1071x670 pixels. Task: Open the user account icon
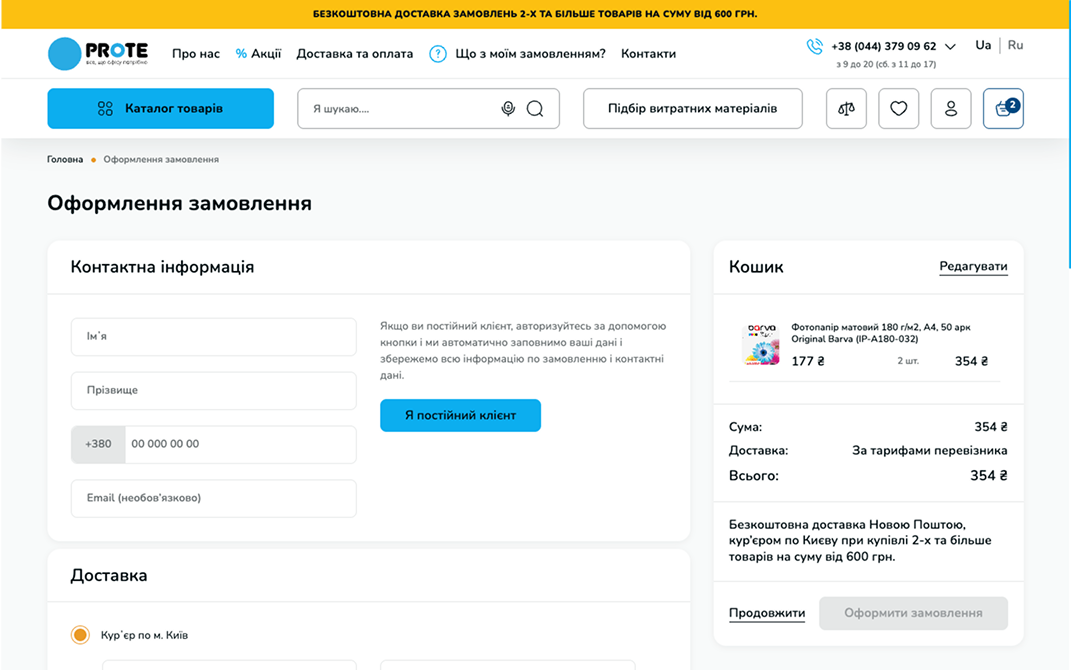pyautogui.click(x=950, y=109)
